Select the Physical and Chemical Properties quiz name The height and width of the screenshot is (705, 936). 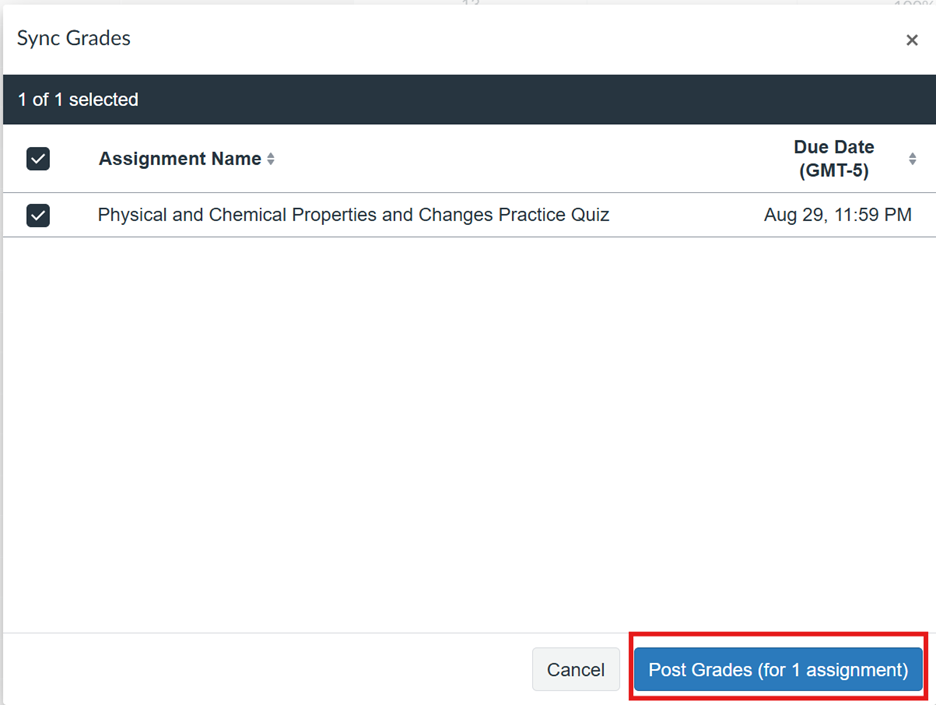point(353,215)
